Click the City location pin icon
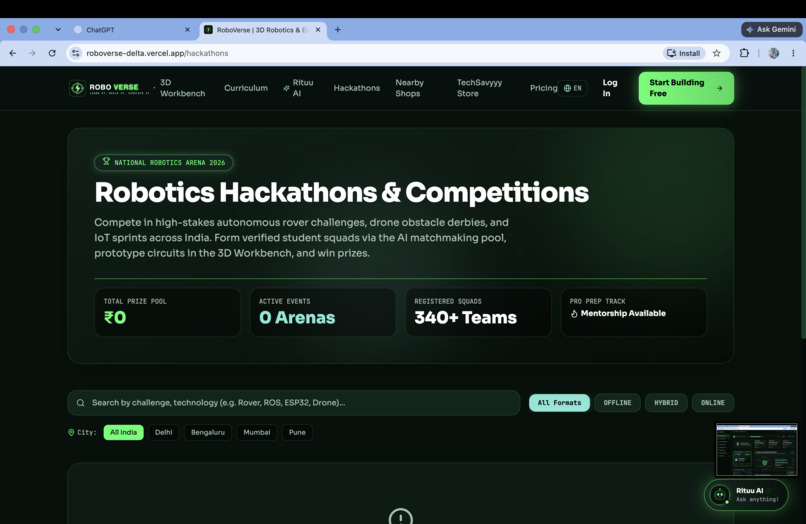The width and height of the screenshot is (806, 524). (71, 432)
